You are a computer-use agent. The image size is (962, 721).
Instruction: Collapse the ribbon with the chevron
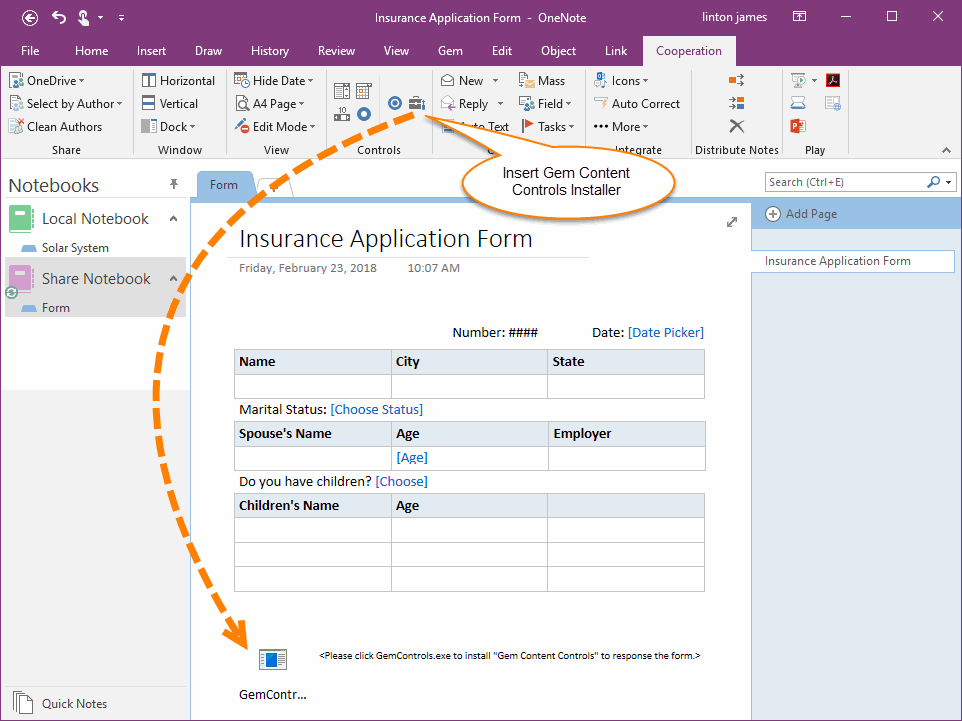click(x=946, y=150)
